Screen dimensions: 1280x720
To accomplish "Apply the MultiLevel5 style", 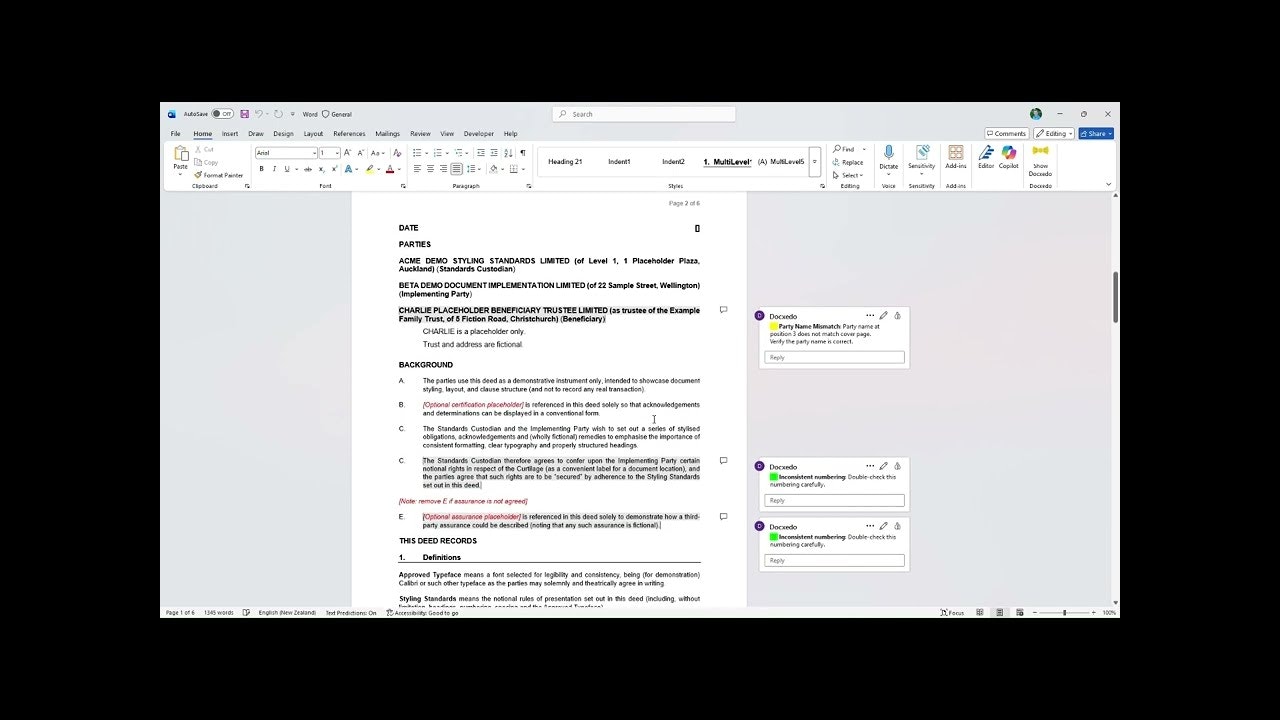I will 781,161.
